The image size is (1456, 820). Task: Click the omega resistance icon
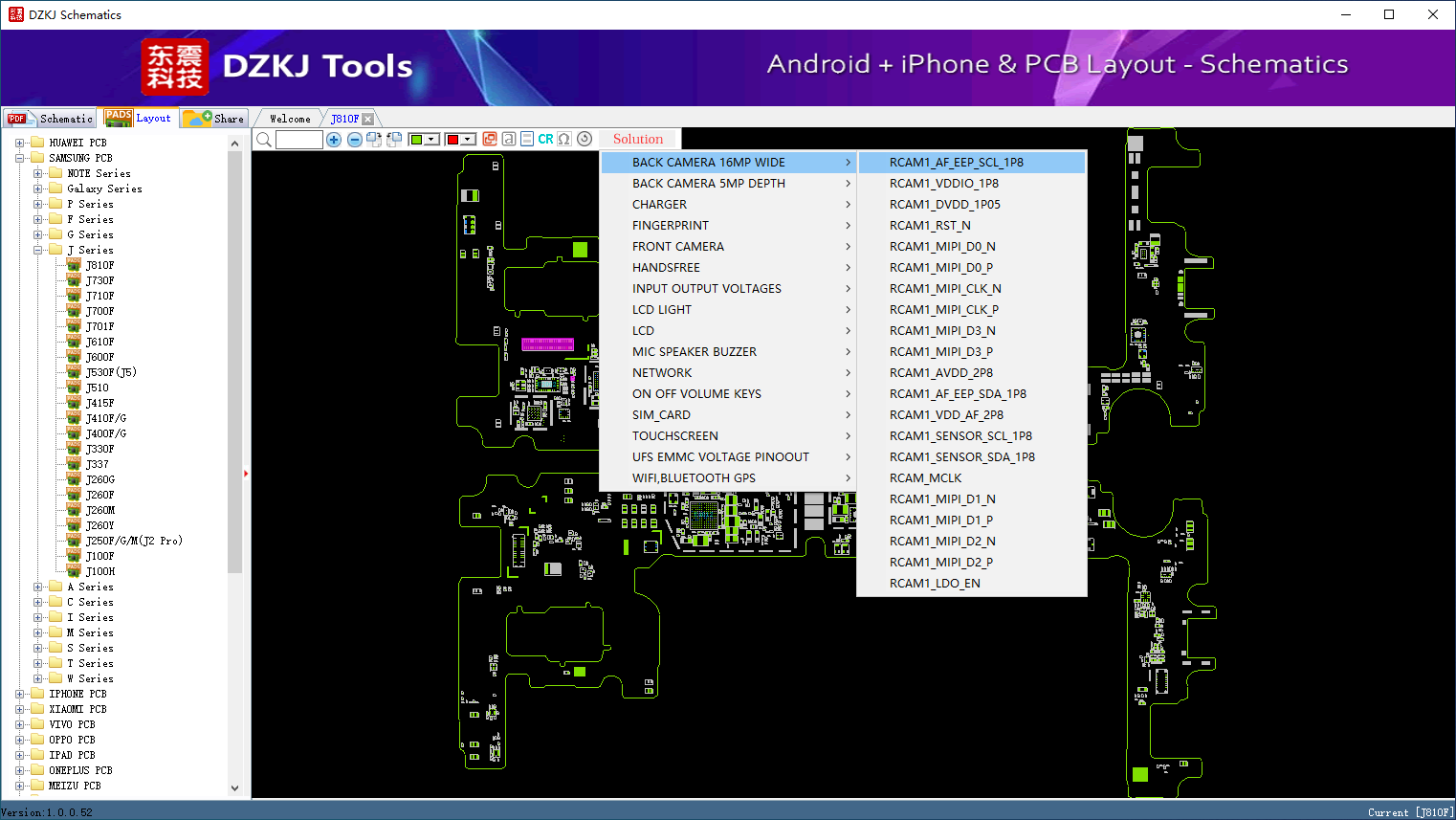coord(564,139)
